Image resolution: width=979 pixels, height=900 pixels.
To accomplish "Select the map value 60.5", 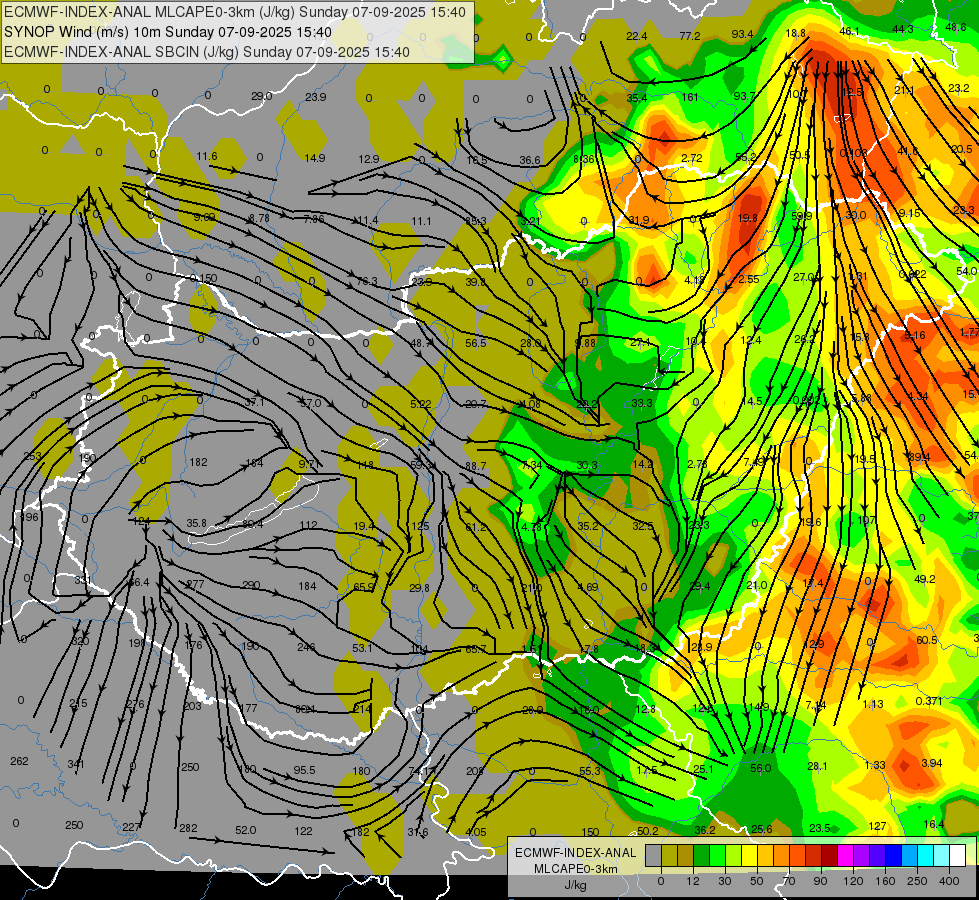I will (x=927, y=640).
